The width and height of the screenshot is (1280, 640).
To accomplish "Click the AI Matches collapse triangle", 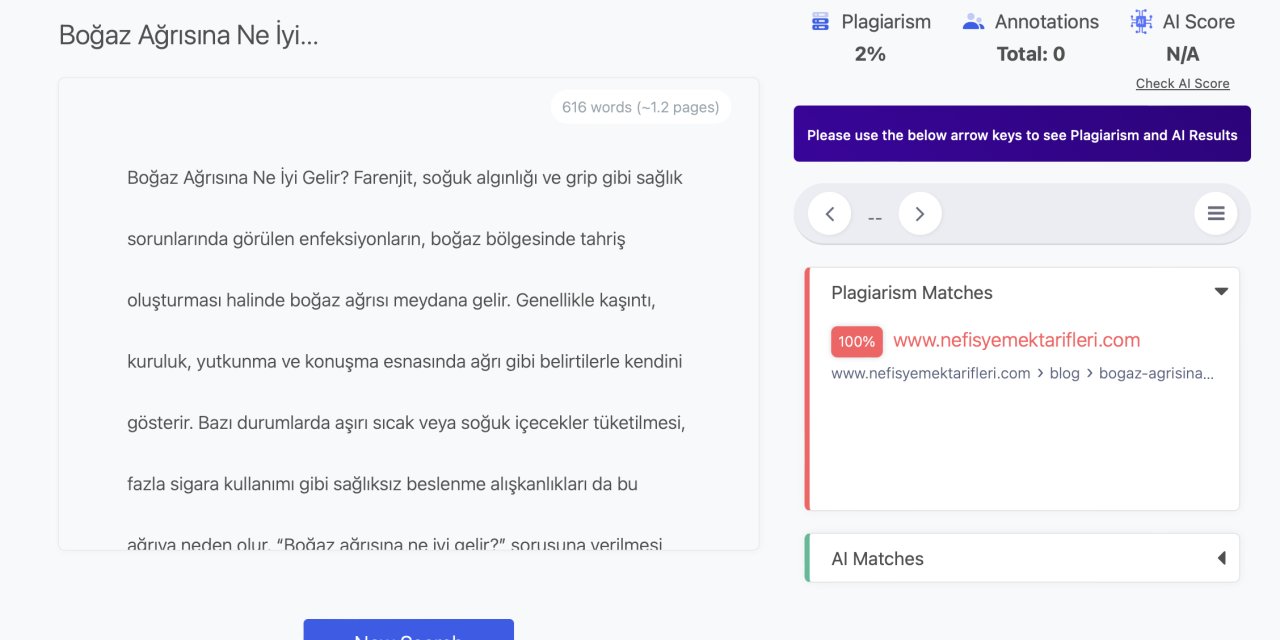I will [1222, 558].
